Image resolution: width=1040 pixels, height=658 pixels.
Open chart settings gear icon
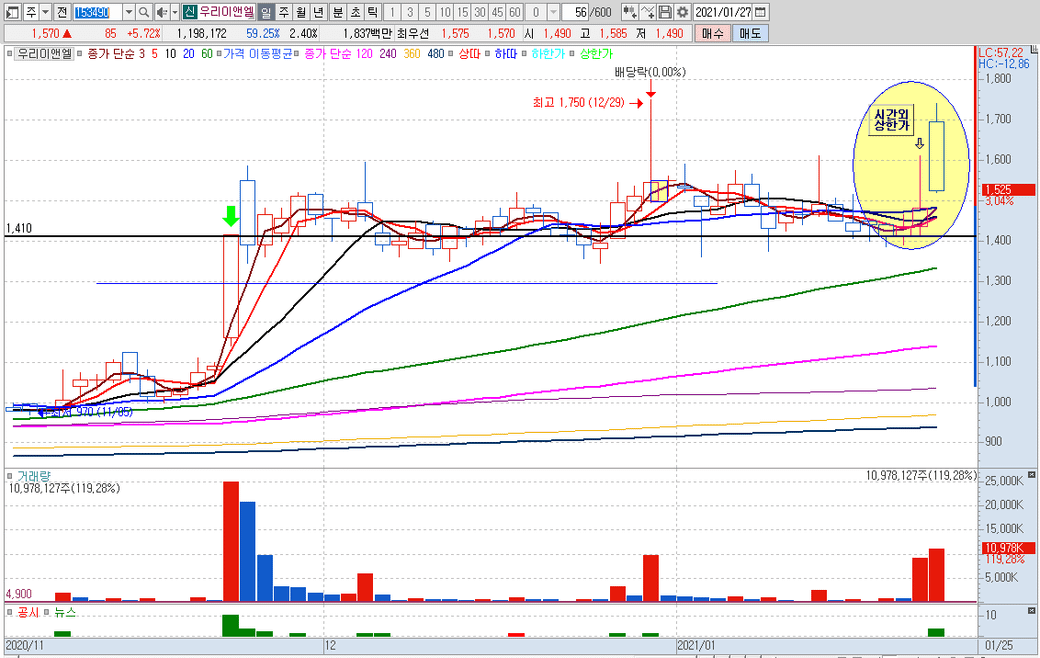682,12
